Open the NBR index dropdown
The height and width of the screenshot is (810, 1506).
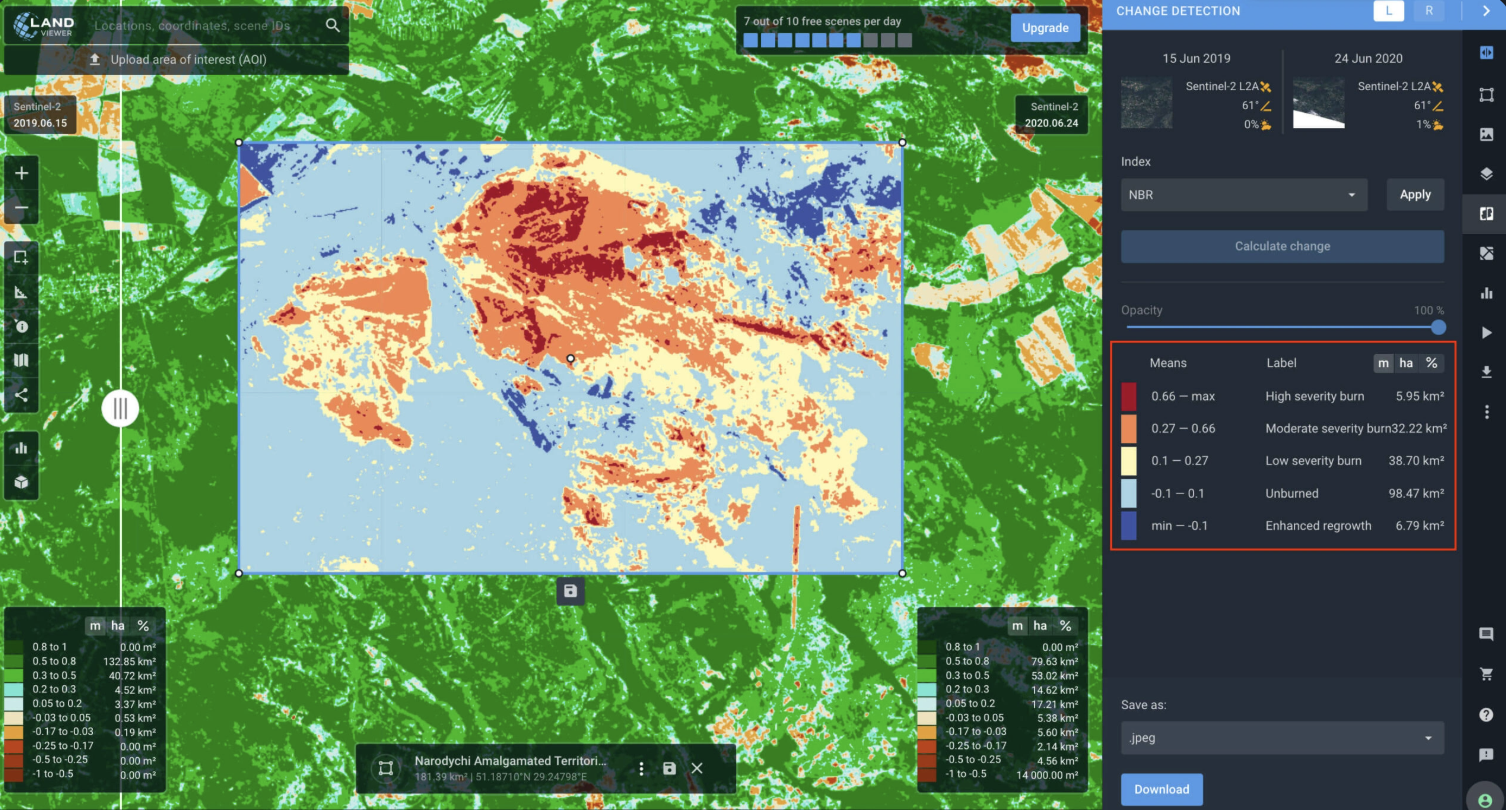point(1243,195)
